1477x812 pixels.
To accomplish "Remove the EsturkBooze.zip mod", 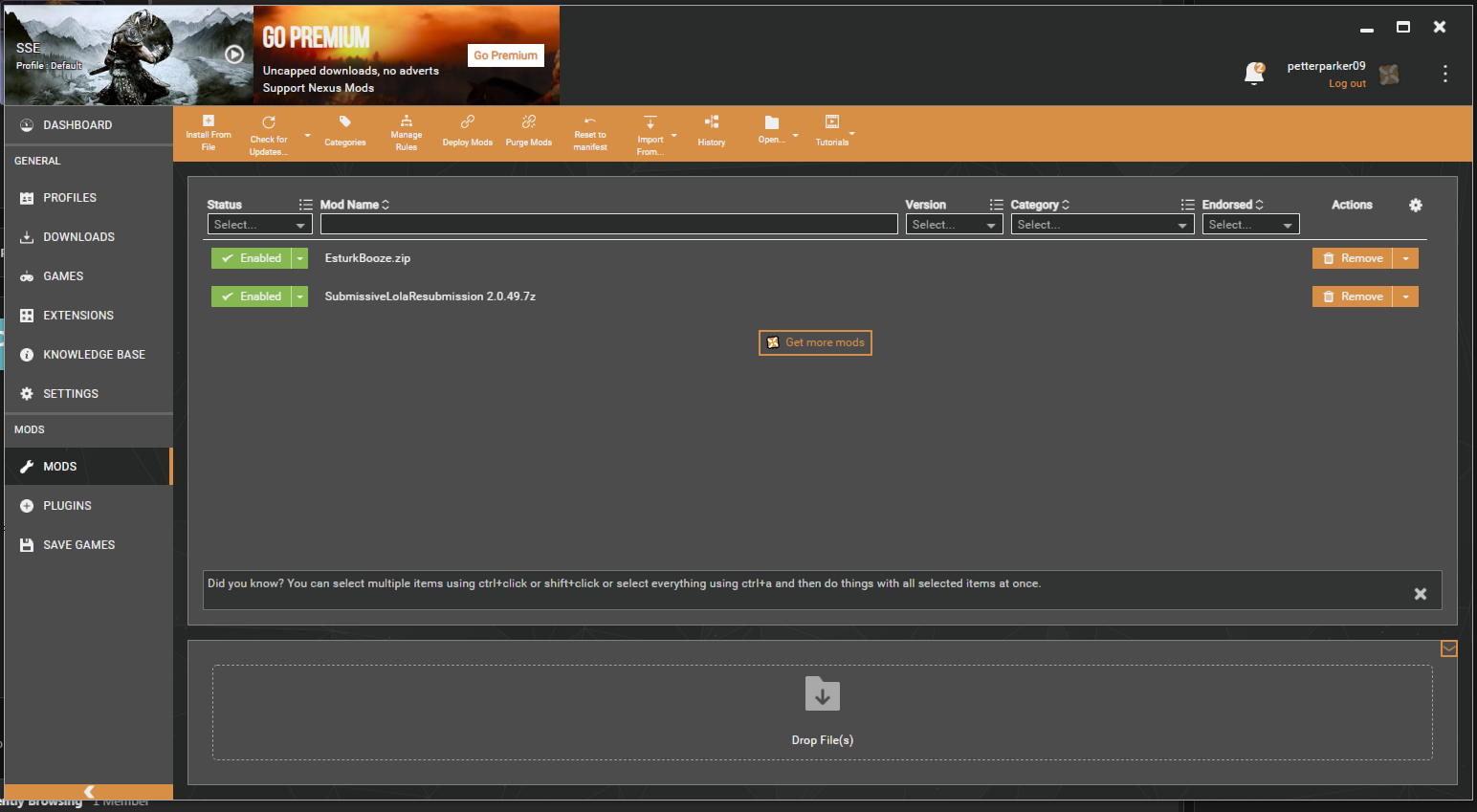I will [x=1353, y=258].
